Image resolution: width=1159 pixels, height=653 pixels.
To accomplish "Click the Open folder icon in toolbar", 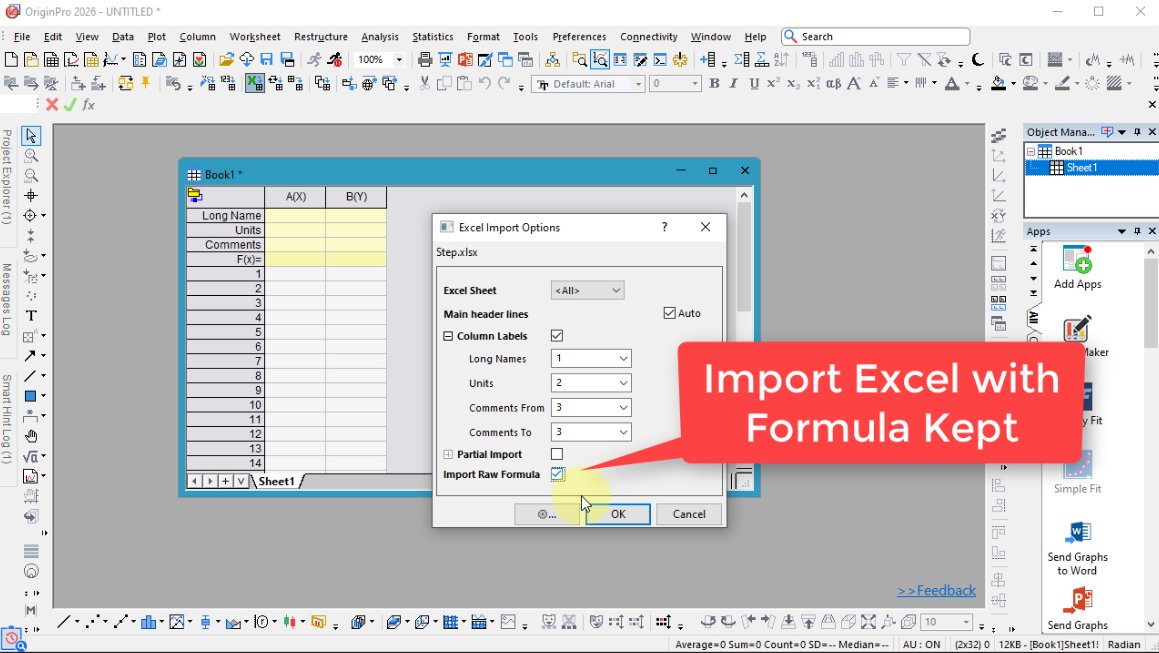I will 226,60.
